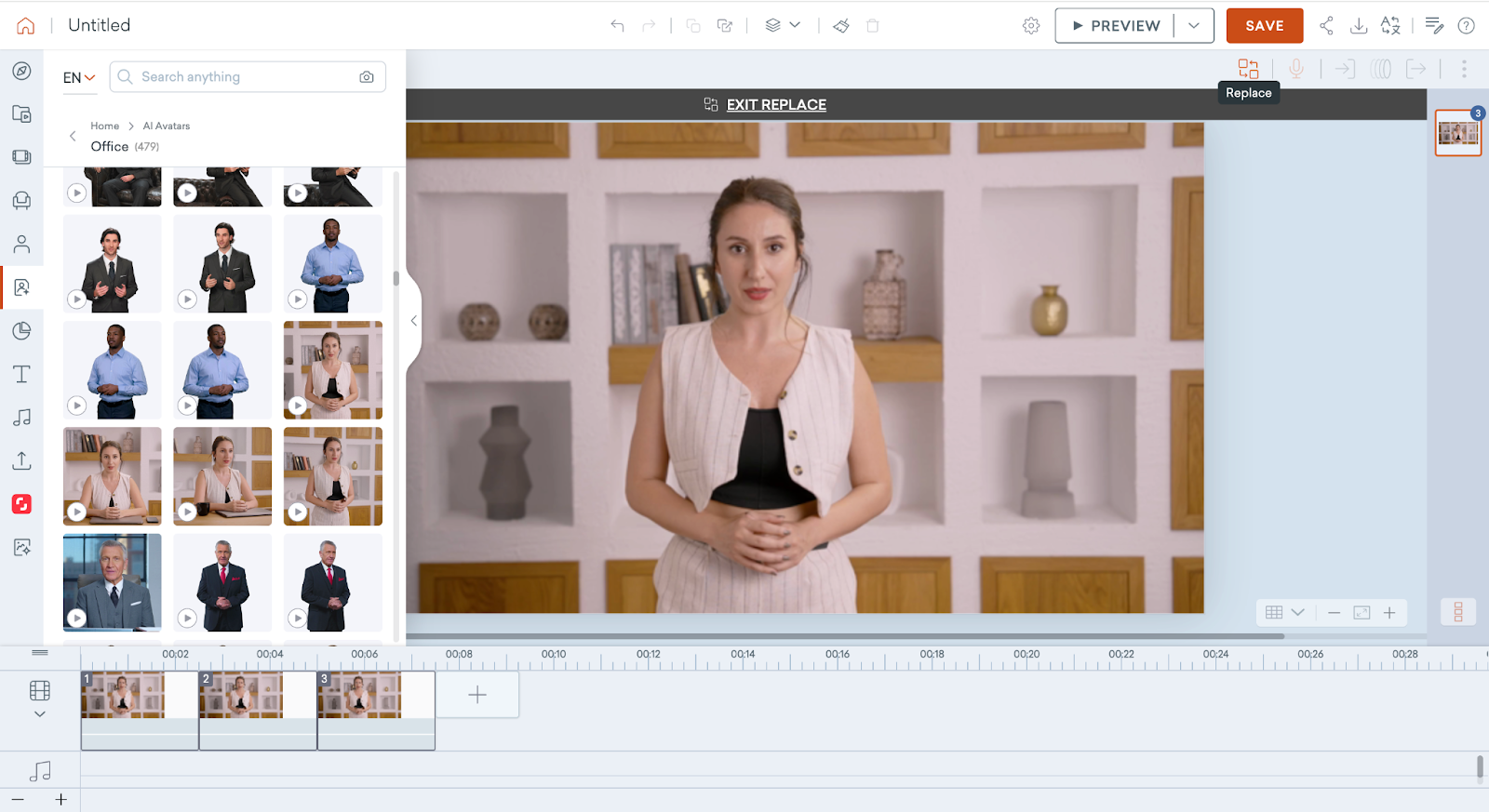Expand the layers dropdown in toolbar
1489x812 pixels.
tap(783, 25)
